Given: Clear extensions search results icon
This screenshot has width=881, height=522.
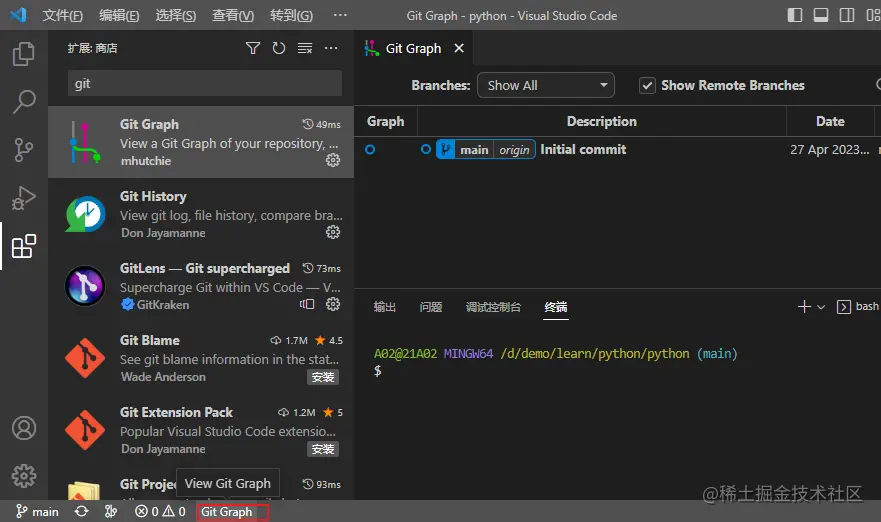Looking at the screenshot, I should [x=305, y=48].
